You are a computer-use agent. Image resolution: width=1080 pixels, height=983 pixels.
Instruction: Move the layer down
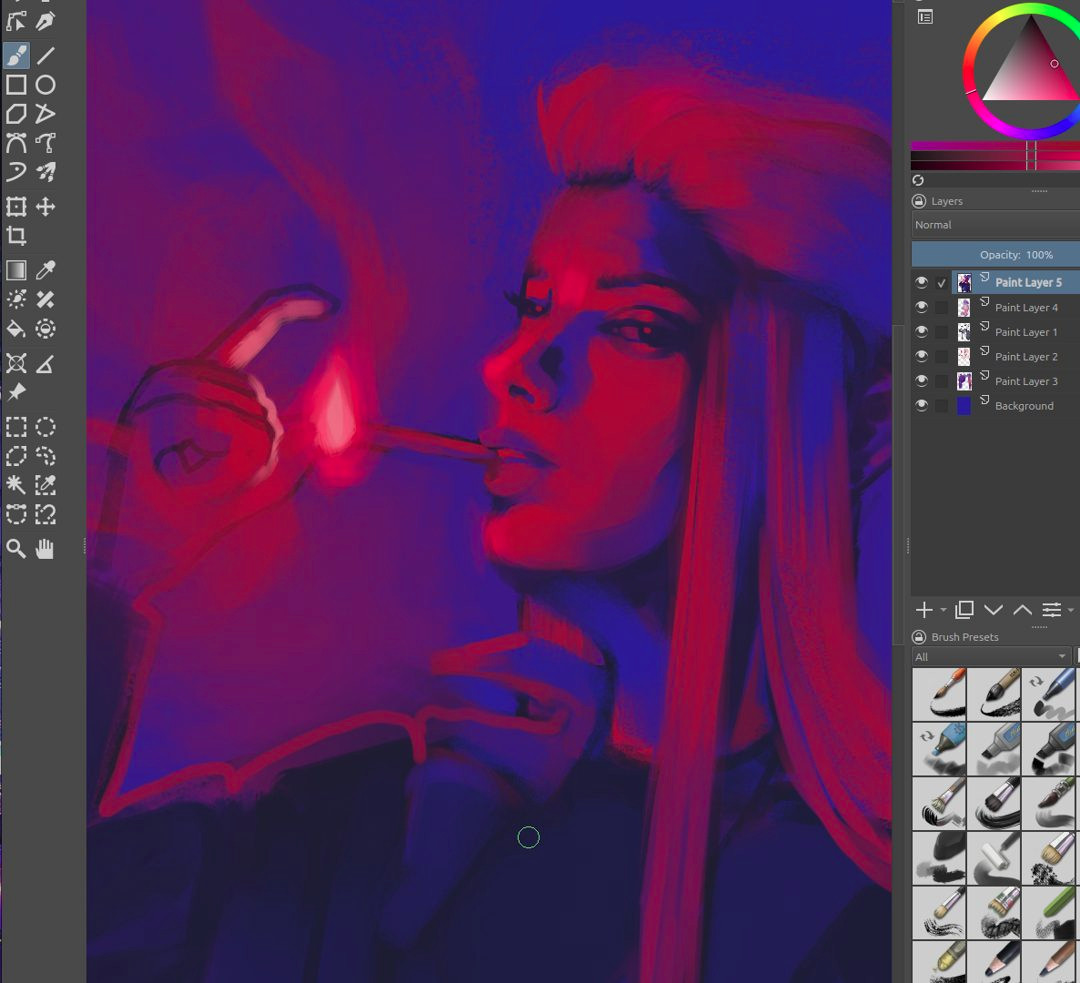pyautogui.click(x=993, y=610)
